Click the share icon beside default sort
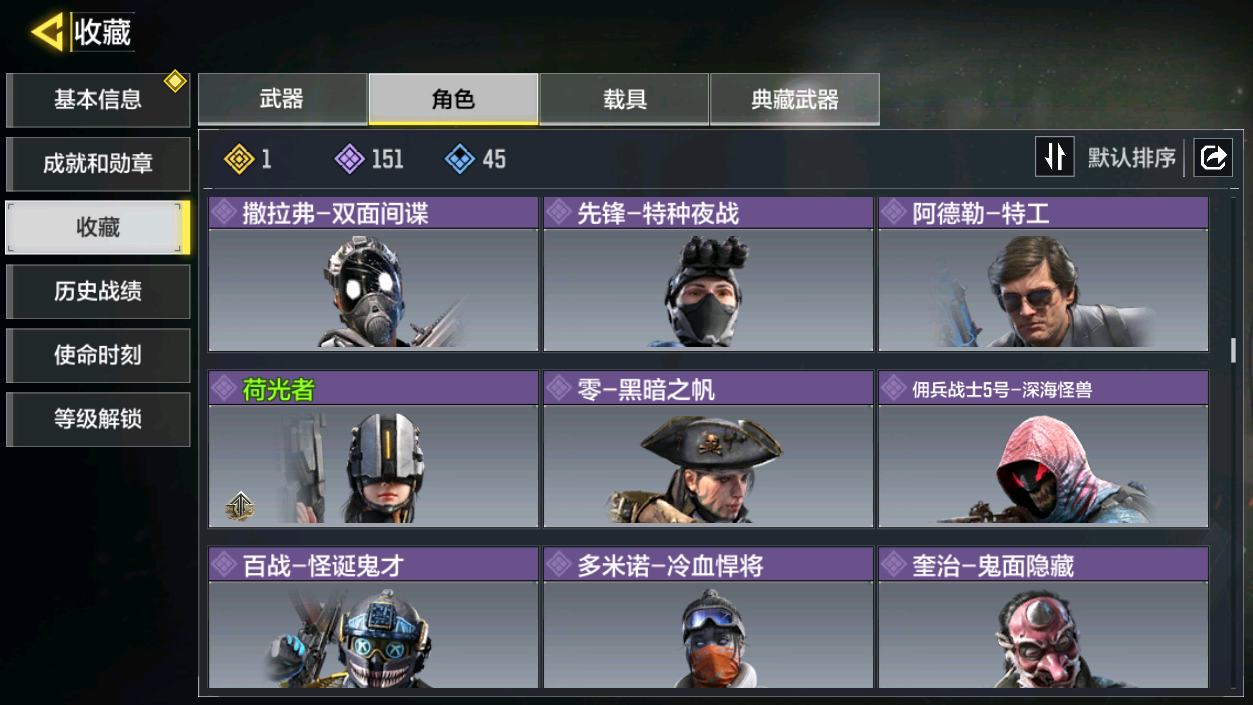 click(x=1213, y=158)
